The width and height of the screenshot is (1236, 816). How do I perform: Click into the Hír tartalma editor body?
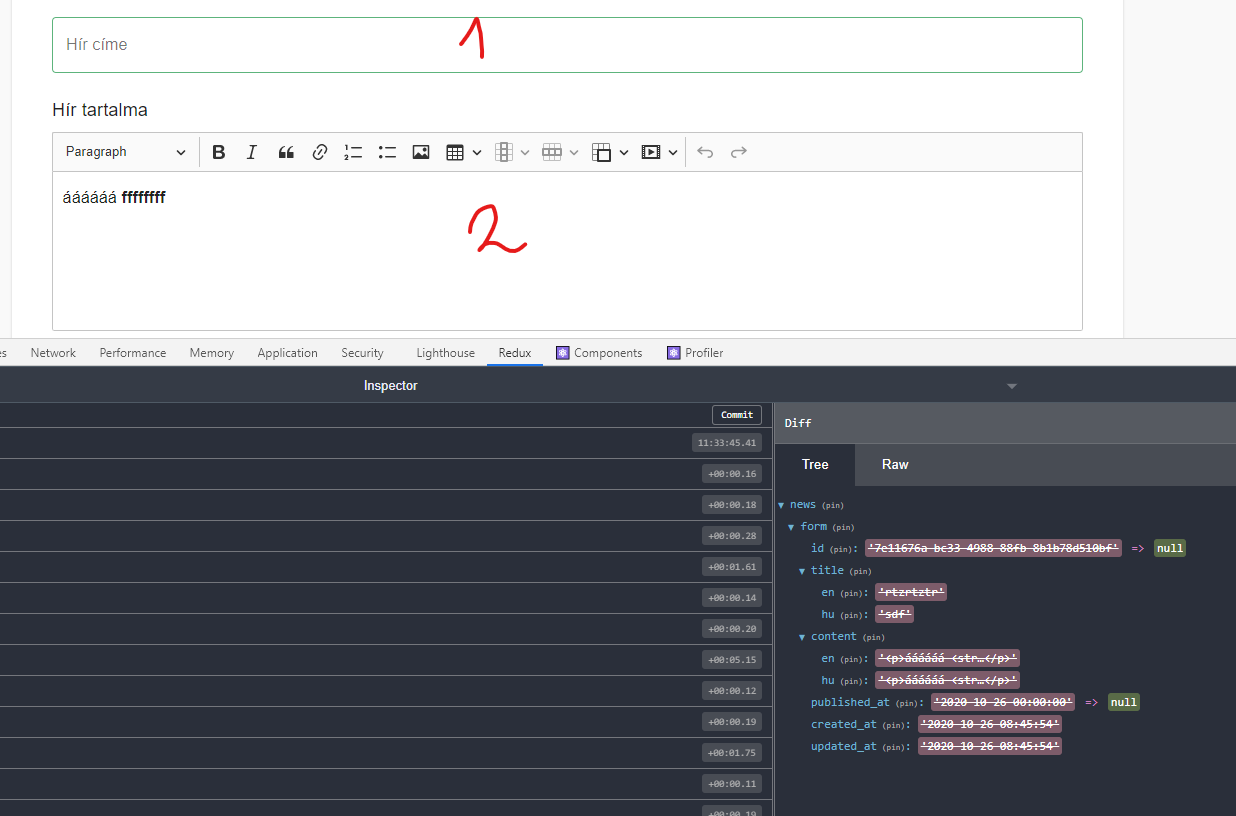(567, 251)
